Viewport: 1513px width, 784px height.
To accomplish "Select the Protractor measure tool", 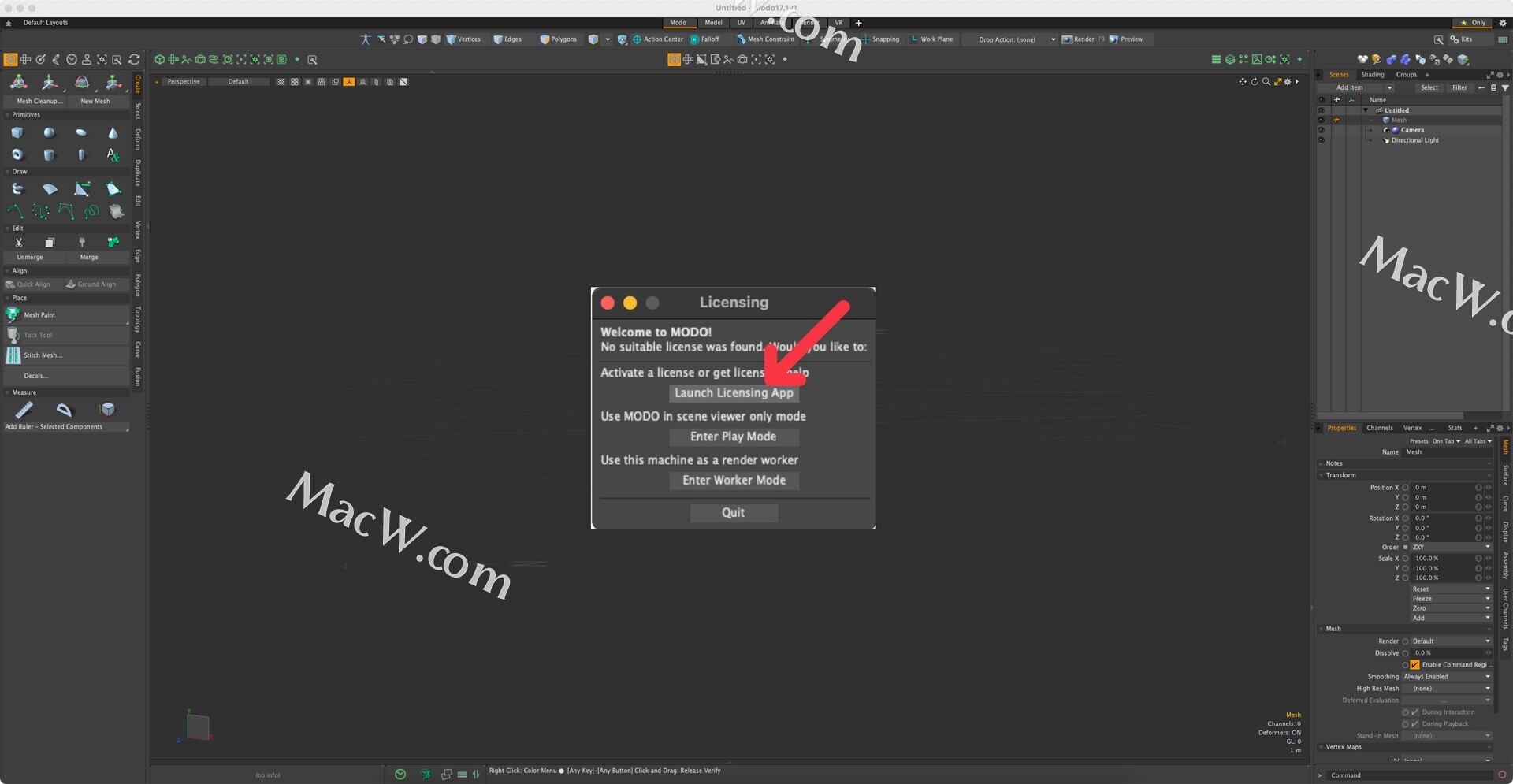I will point(65,410).
